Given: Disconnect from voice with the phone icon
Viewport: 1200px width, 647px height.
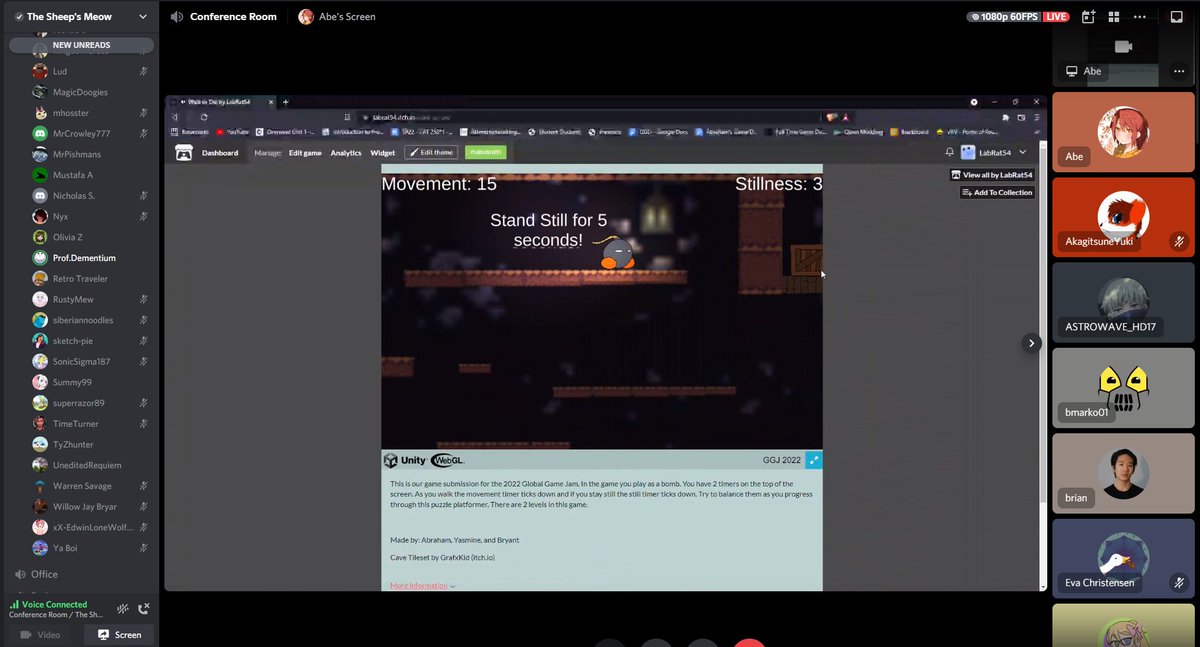Looking at the screenshot, I should click(144, 608).
